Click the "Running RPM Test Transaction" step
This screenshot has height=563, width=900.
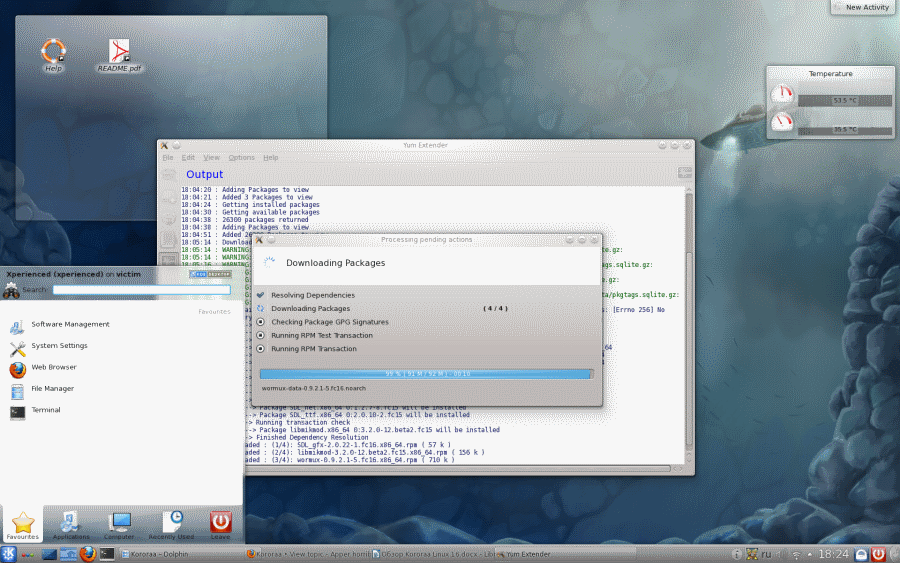tap(321, 336)
